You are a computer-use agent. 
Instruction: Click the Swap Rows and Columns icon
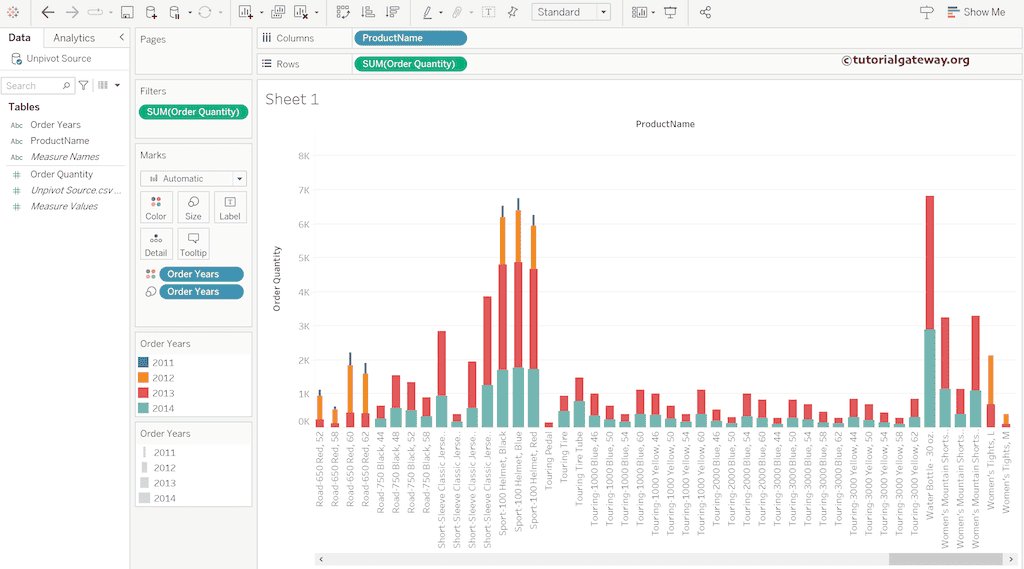343,12
